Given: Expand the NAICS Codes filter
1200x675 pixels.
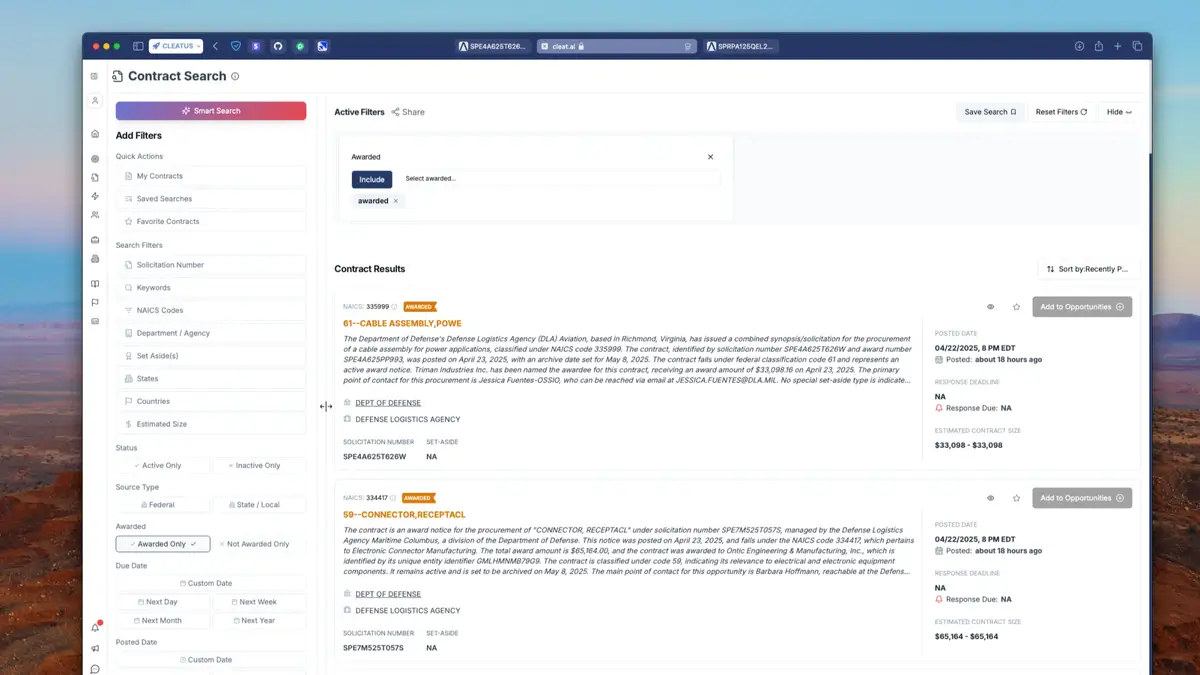Looking at the screenshot, I should click(x=211, y=310).
